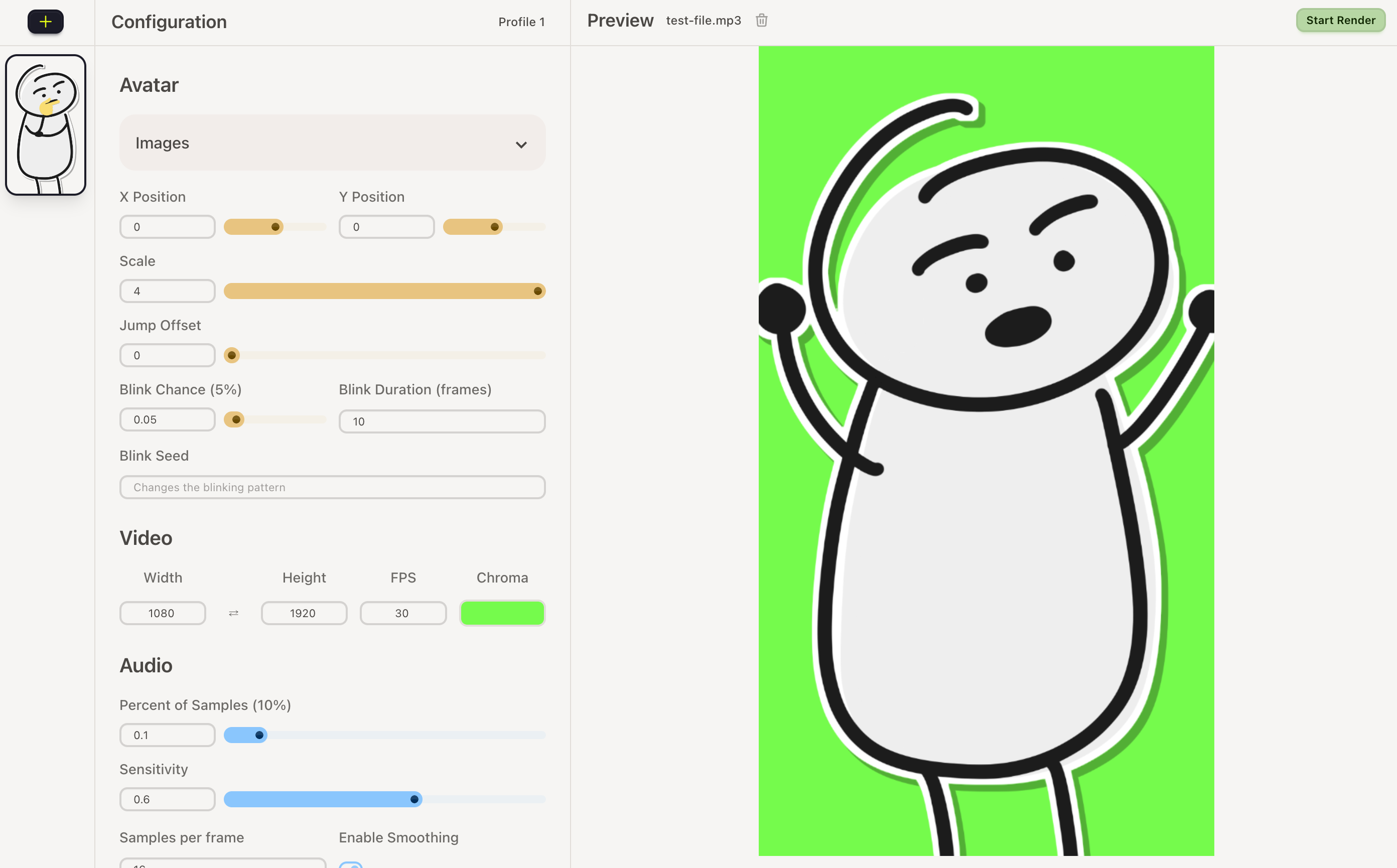The image size is (1397, 868).
Task: Focus the Blink Seed input field
Action: pos(332,487)
